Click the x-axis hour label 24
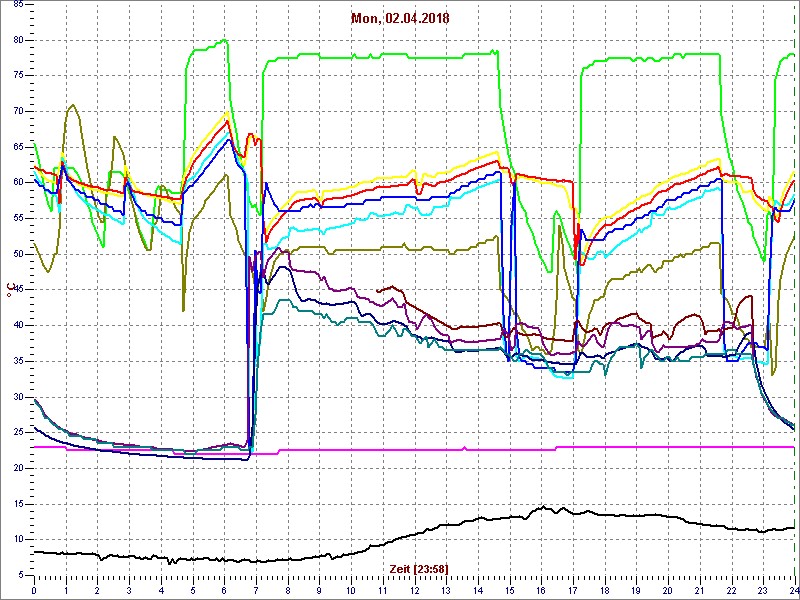This screenshot has width=800, height=600. (793, 589)
